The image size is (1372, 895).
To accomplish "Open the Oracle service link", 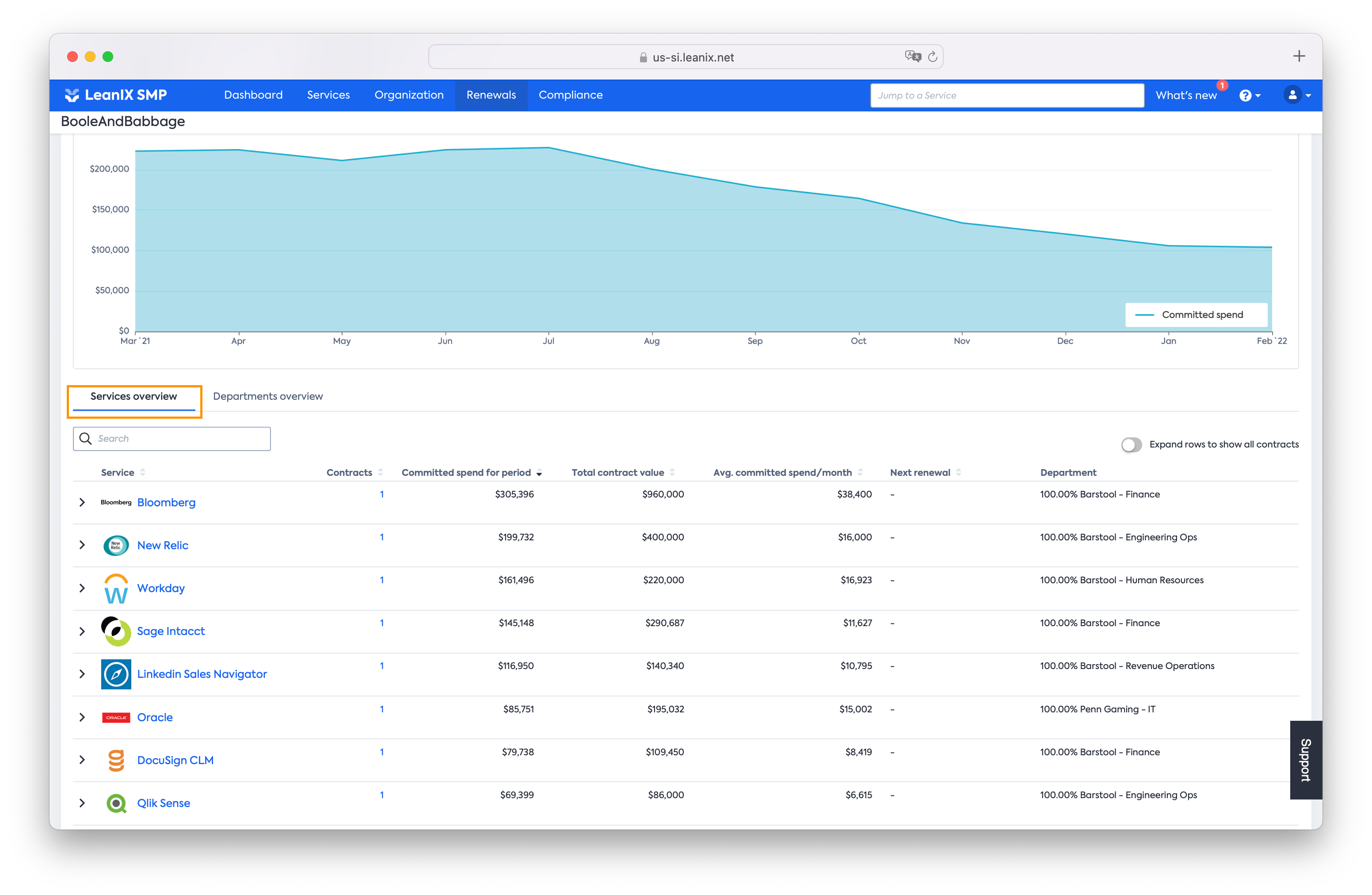I will pyautogui.click(x=155, y=717).
